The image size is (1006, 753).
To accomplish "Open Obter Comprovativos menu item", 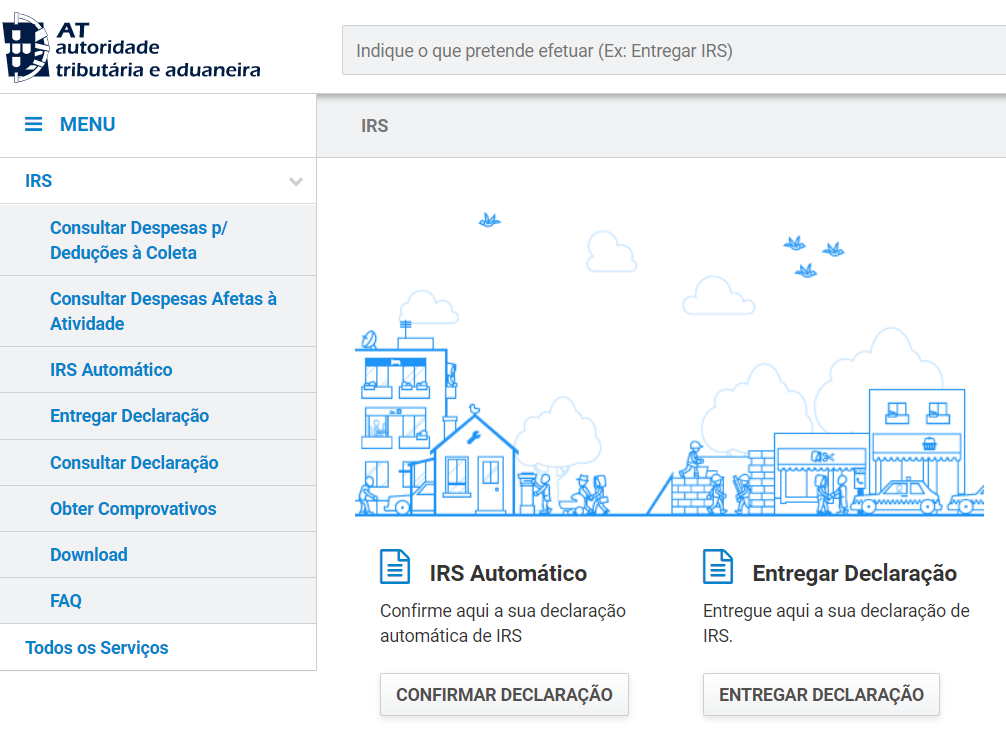I will 133,509.
